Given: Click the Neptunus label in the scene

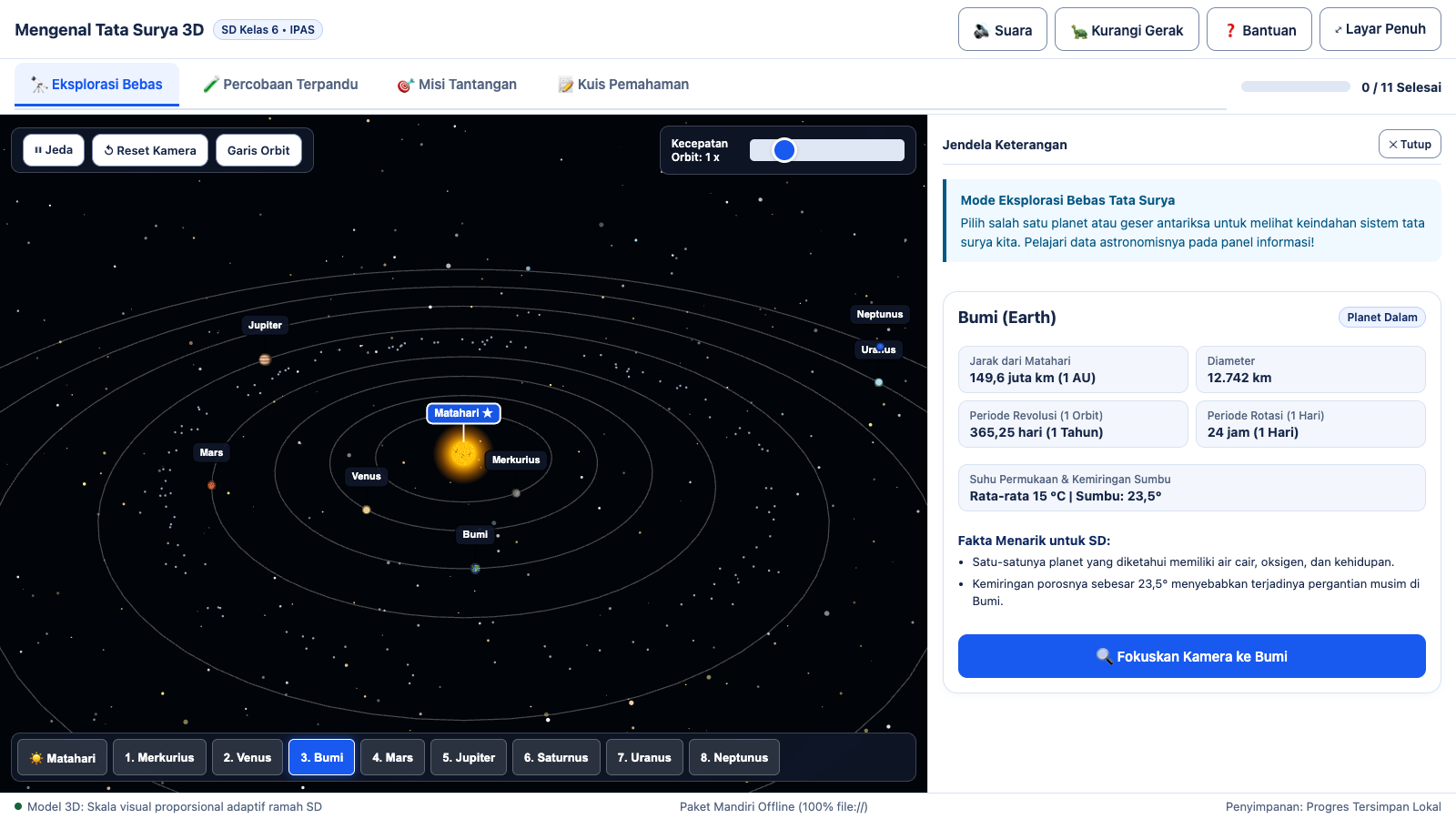Looking at the screenshot, I should point(880,314).
